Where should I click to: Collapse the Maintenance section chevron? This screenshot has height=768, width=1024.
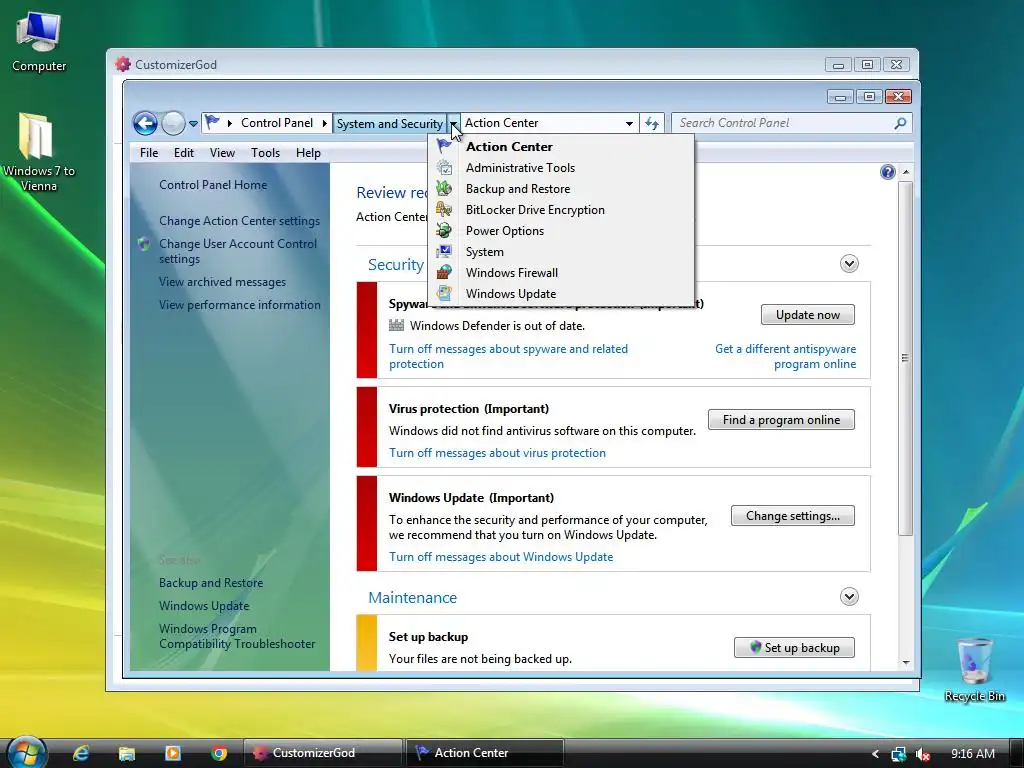point(849,596)
